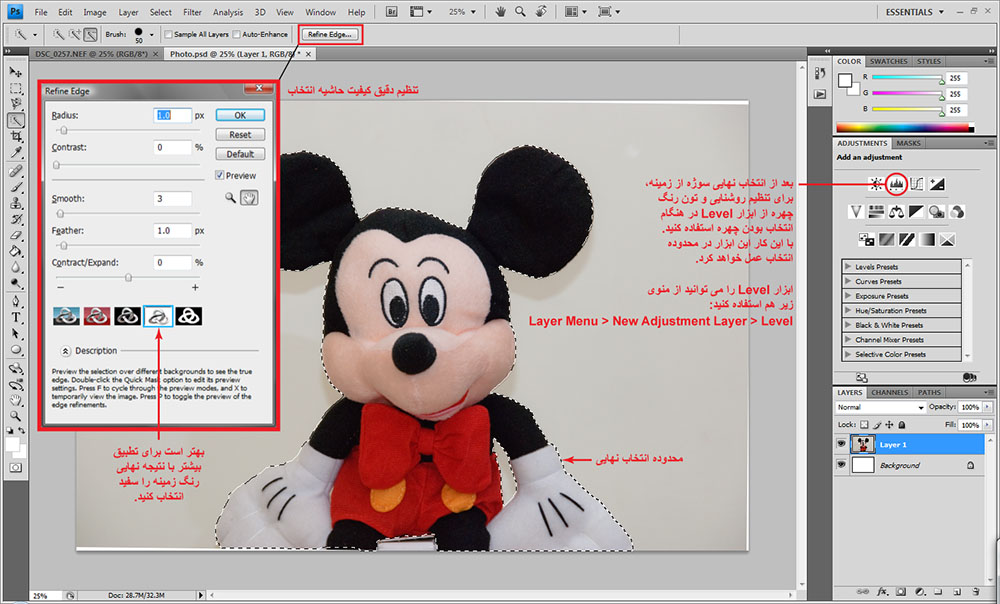Select the Brush tool
This screenshot has height=604, width=1000.
[16, 188]
